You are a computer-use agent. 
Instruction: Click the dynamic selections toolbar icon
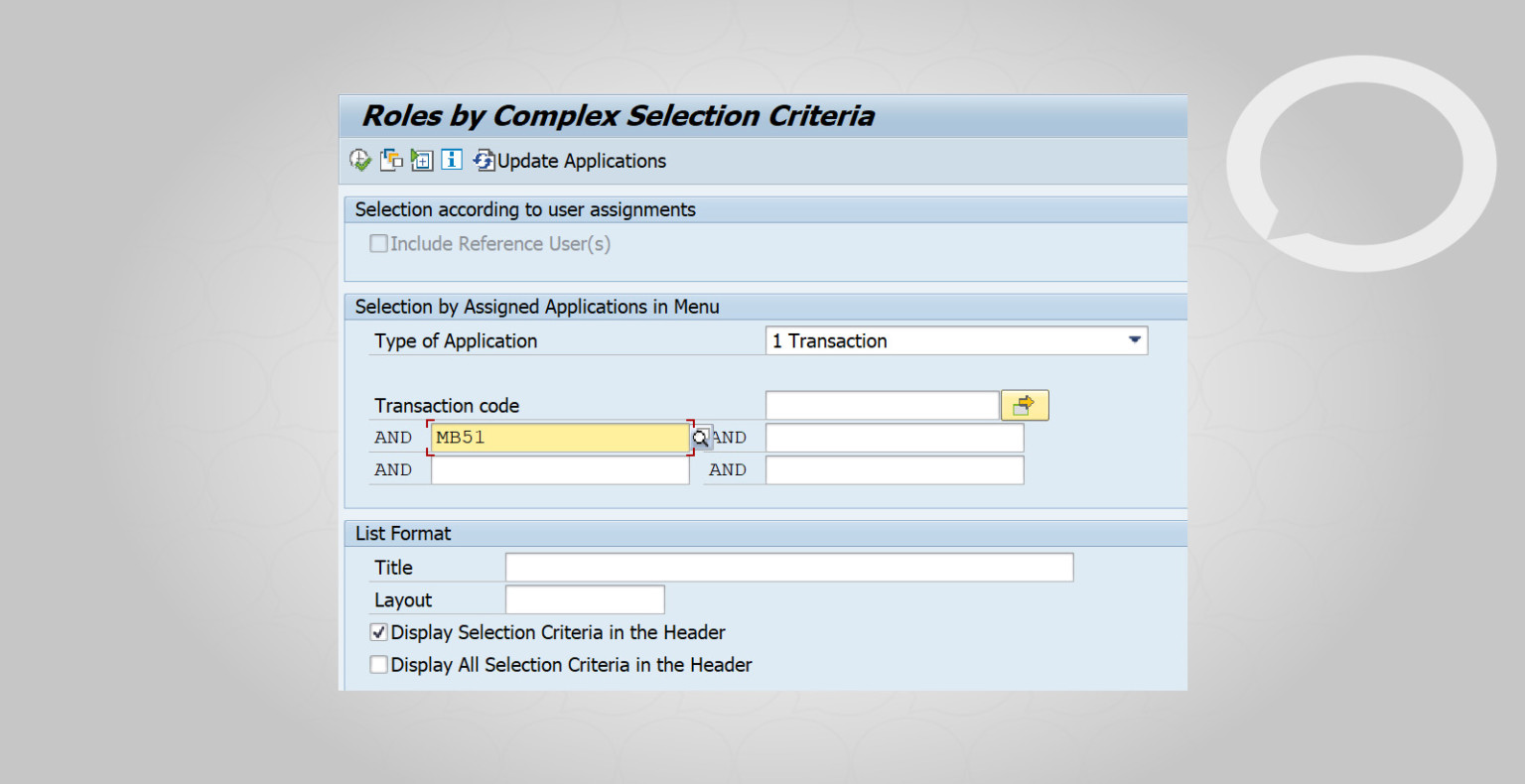coord(421,160)
